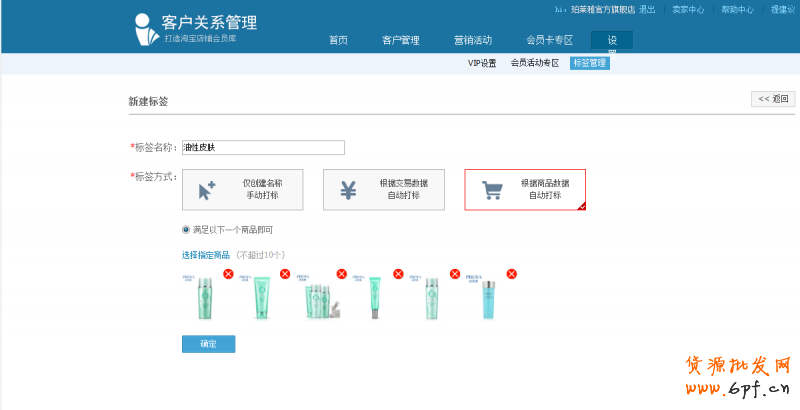800x410 pixels.
Task: Delete the third product set using red X
Action: [342, 274]
